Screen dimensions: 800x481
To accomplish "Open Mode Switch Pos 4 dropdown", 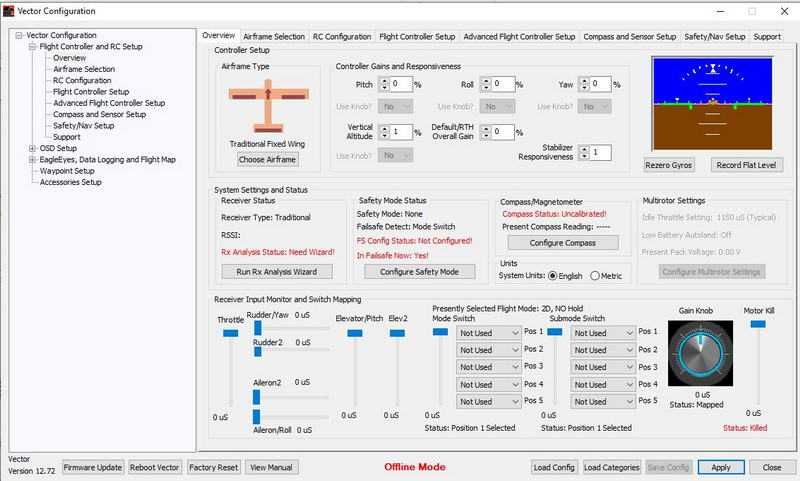I will tap(488, 385).
